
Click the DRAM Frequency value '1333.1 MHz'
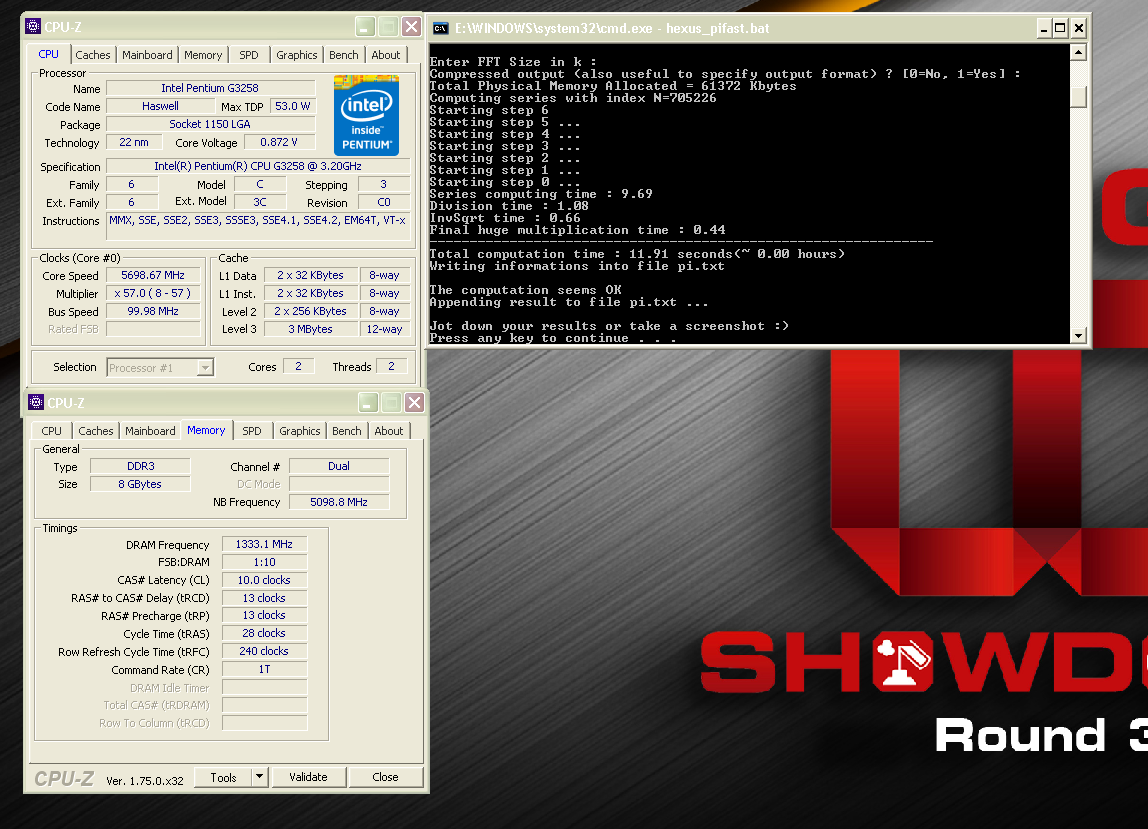coord(264,544)
